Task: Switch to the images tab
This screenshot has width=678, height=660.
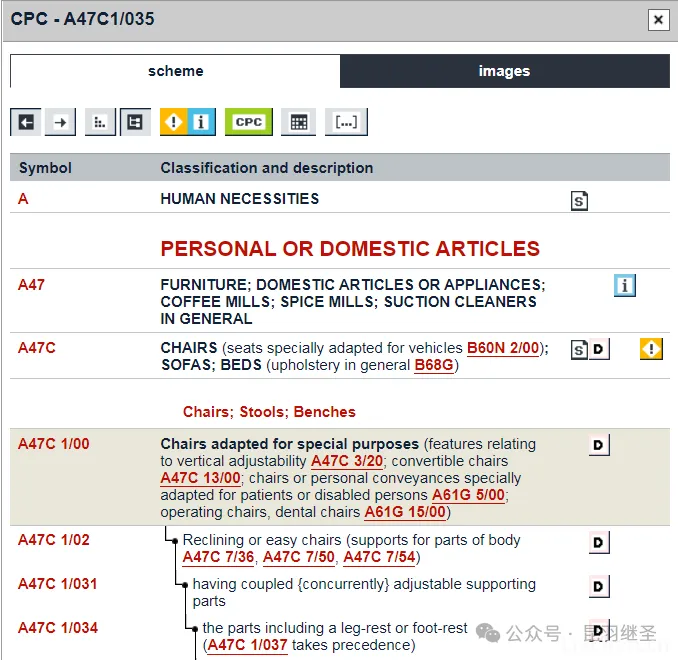Action: tap(504, 71)
